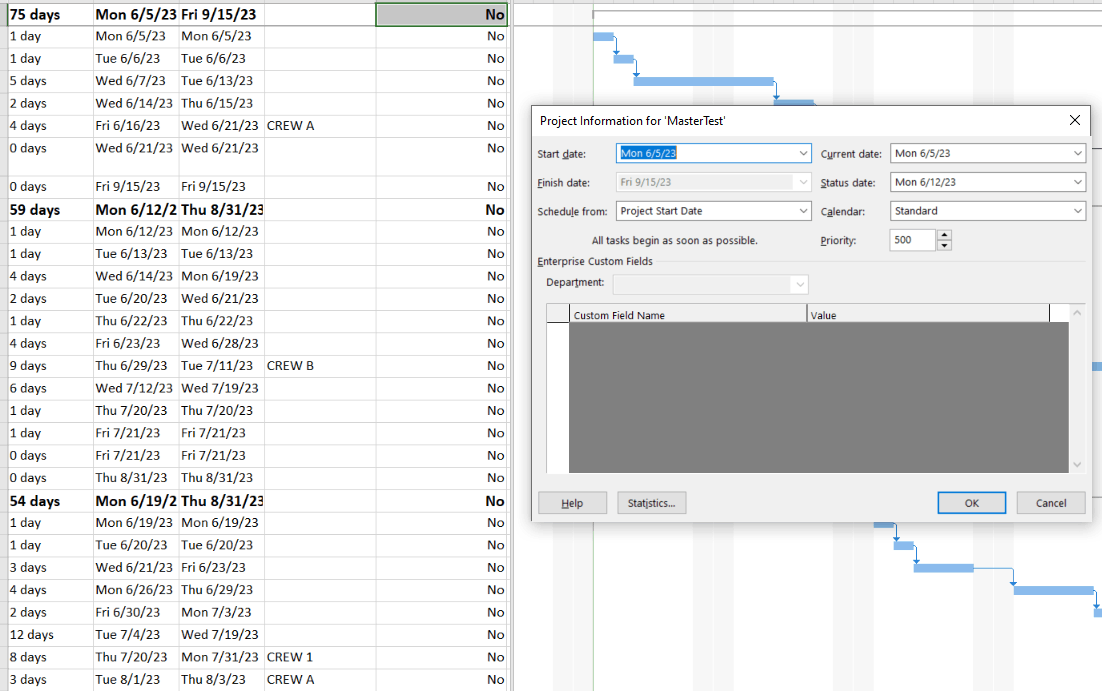The height and width of the screenshot is (691, 1102).
Task: Click the Cancel button
Action: [1050, 503]
